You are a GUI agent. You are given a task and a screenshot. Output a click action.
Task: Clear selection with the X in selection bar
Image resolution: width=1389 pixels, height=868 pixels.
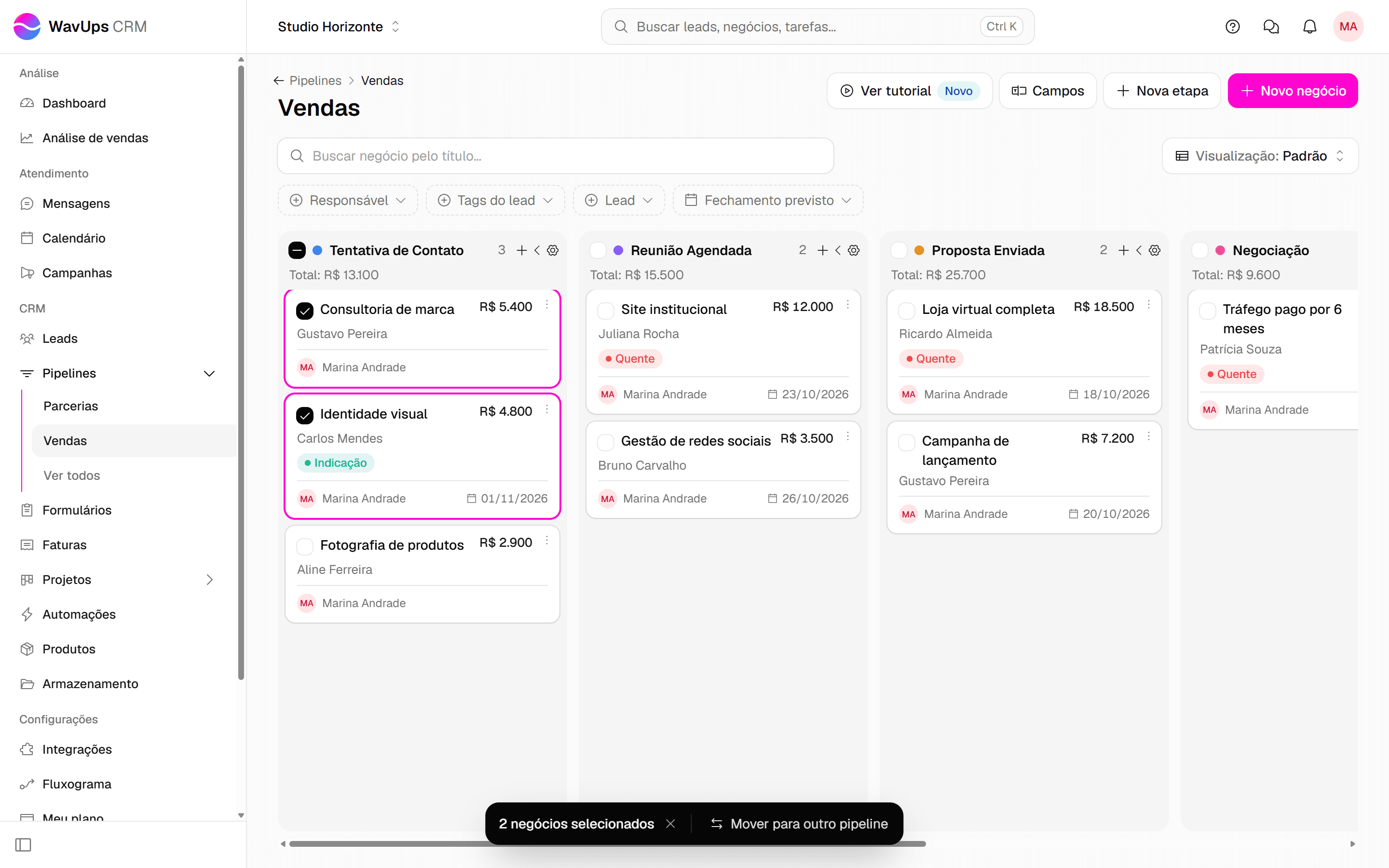(x=670, y=823)
